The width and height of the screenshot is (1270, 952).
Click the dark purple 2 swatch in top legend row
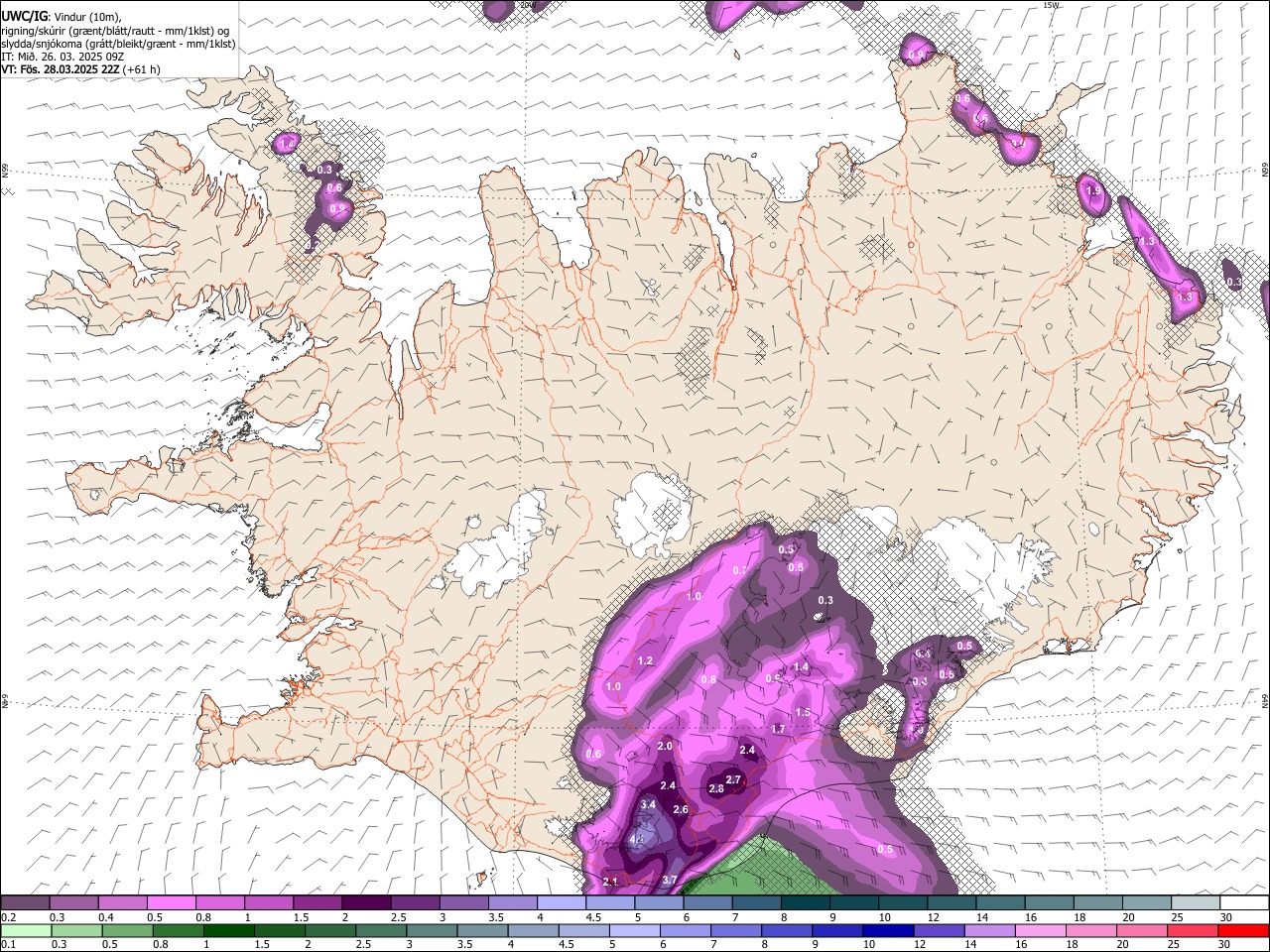coord(365,903)
